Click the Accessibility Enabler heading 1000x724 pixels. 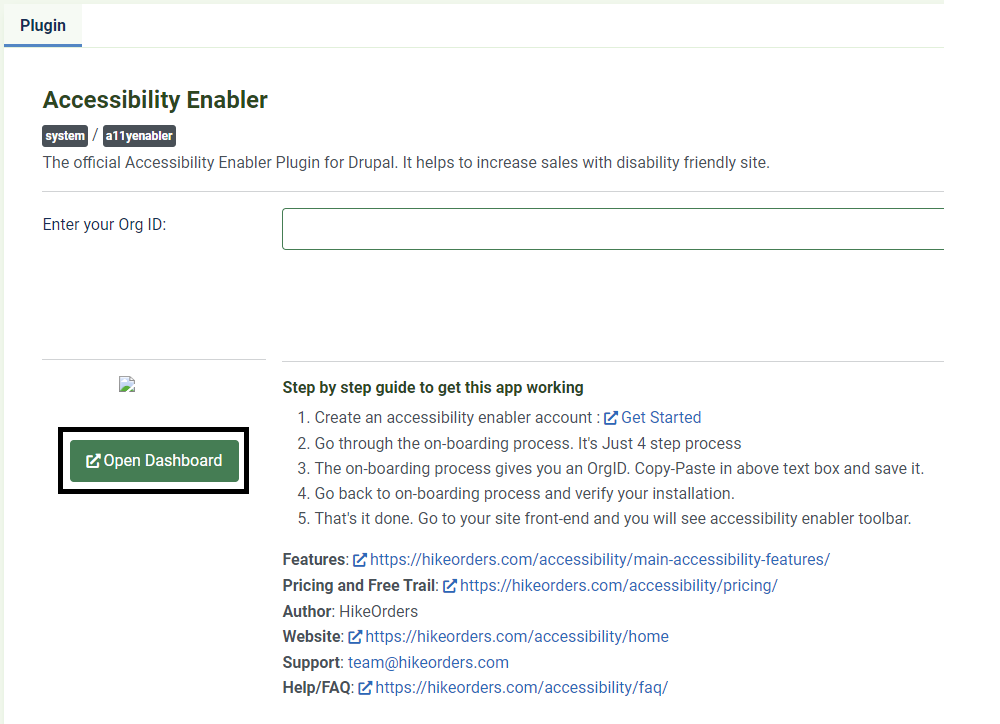[155, 100]
